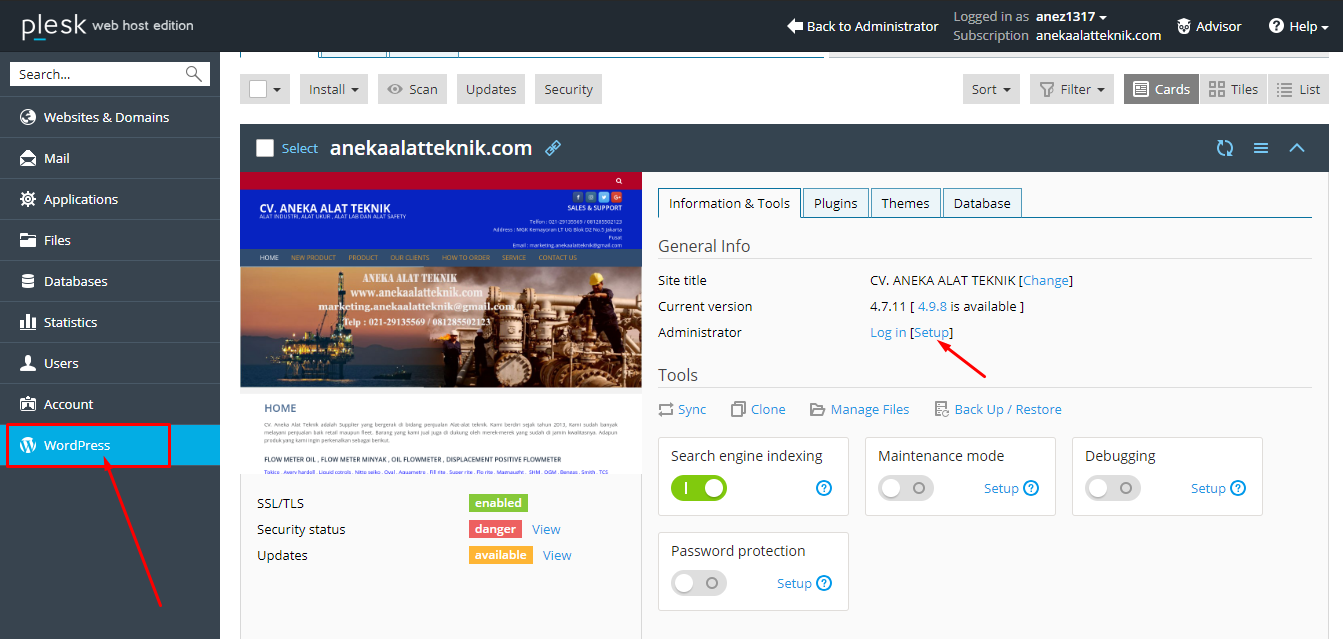Viewport: 1343px width, 639px height.
Task: Collapse the site card with chevron
Action: 1297,148
